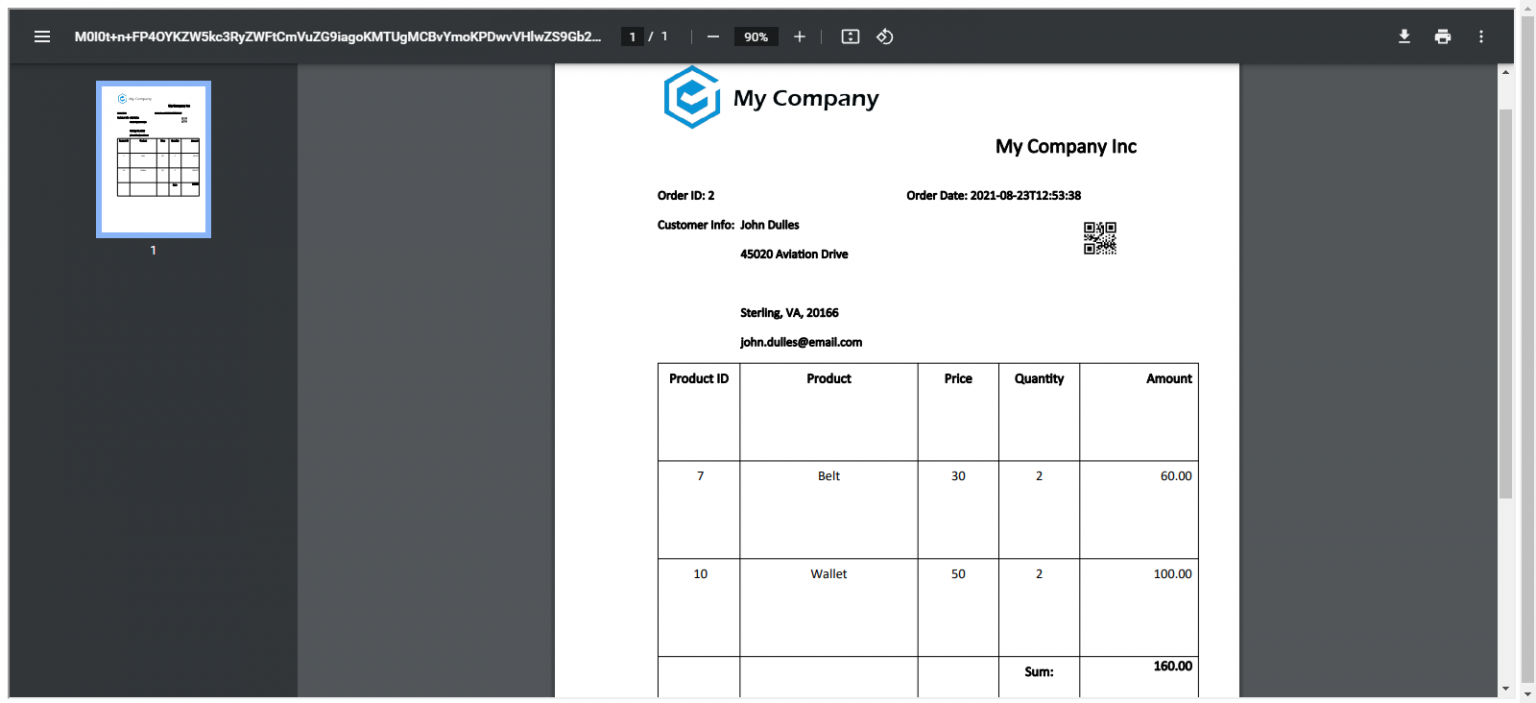This screenshot has width=1536, height=703.
Task: Click the 90% zoom level field
Action: pyautogui.click(x=756, y=37)
